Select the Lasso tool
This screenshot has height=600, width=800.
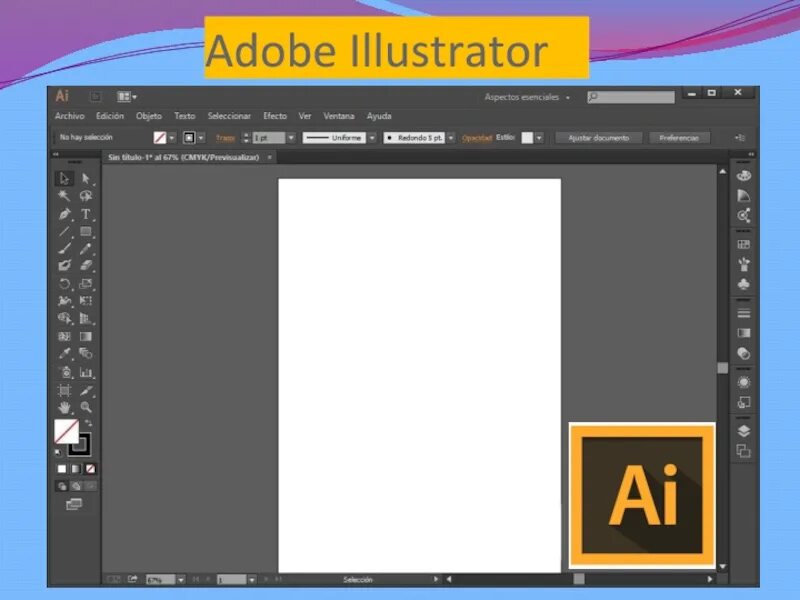click(86, 196)
